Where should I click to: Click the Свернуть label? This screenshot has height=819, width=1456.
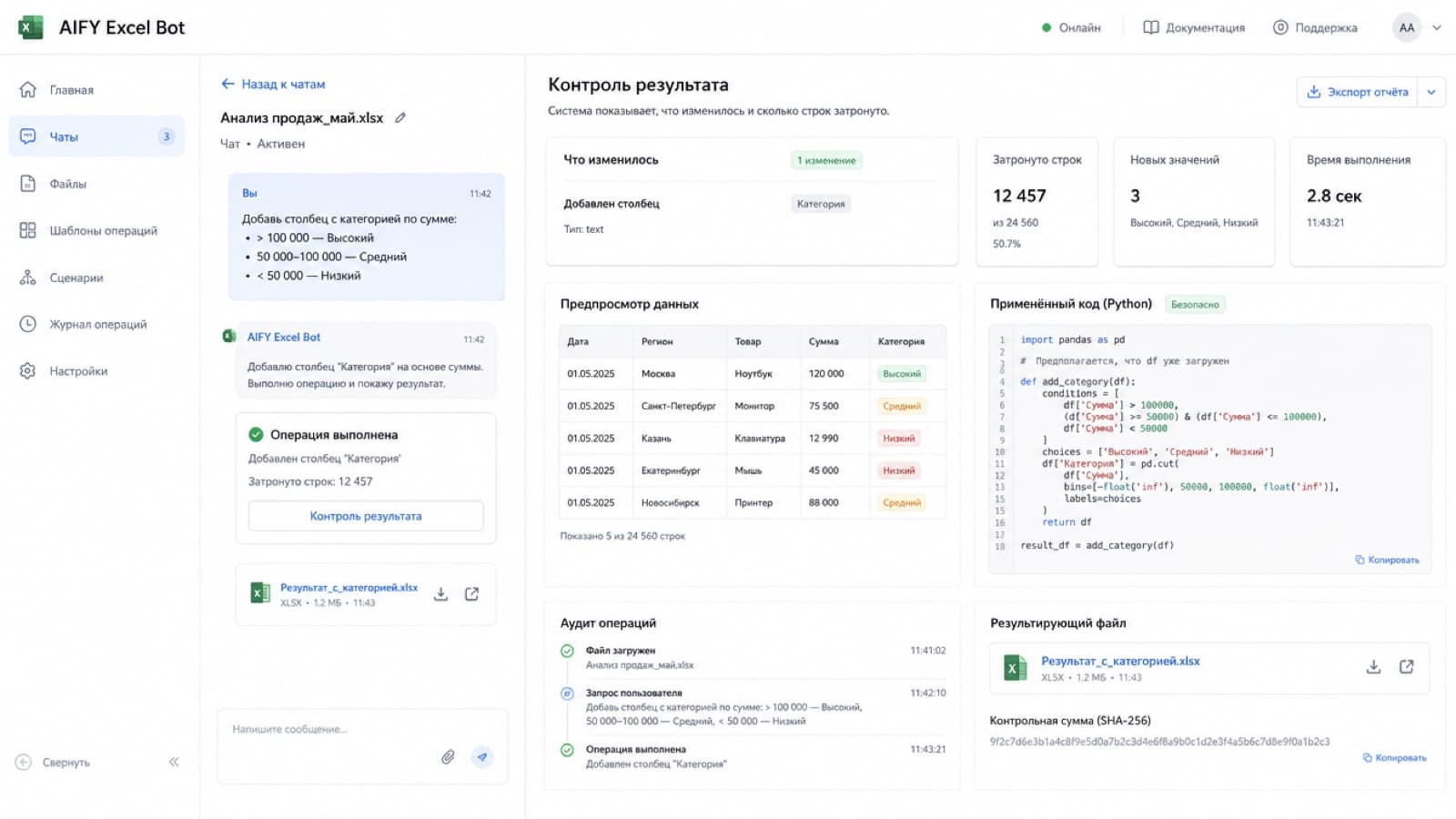(66, 763)
